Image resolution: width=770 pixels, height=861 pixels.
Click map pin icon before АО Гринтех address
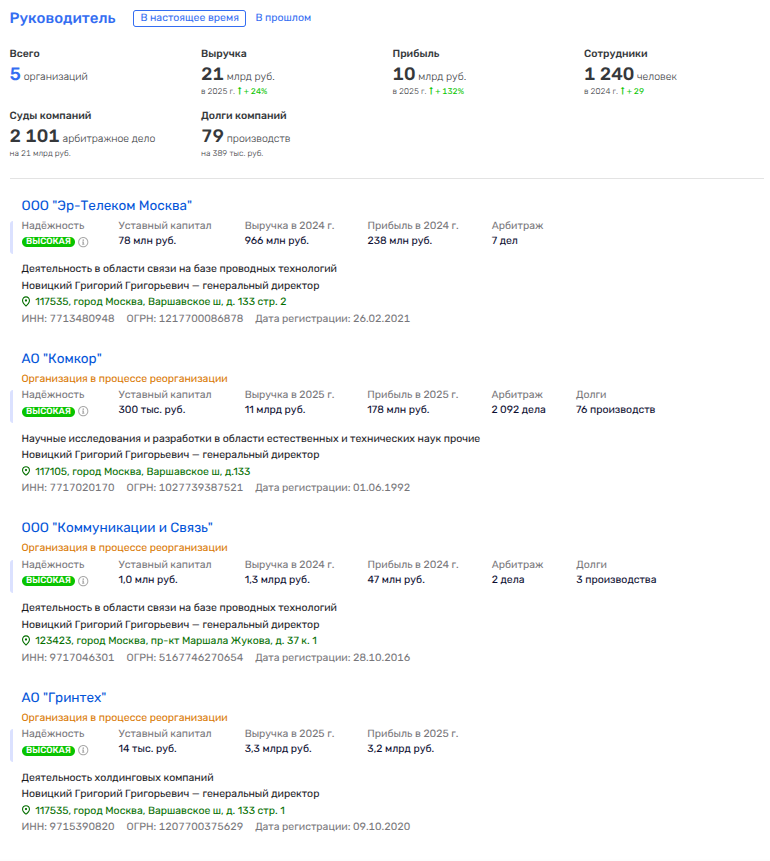(27, 811)
